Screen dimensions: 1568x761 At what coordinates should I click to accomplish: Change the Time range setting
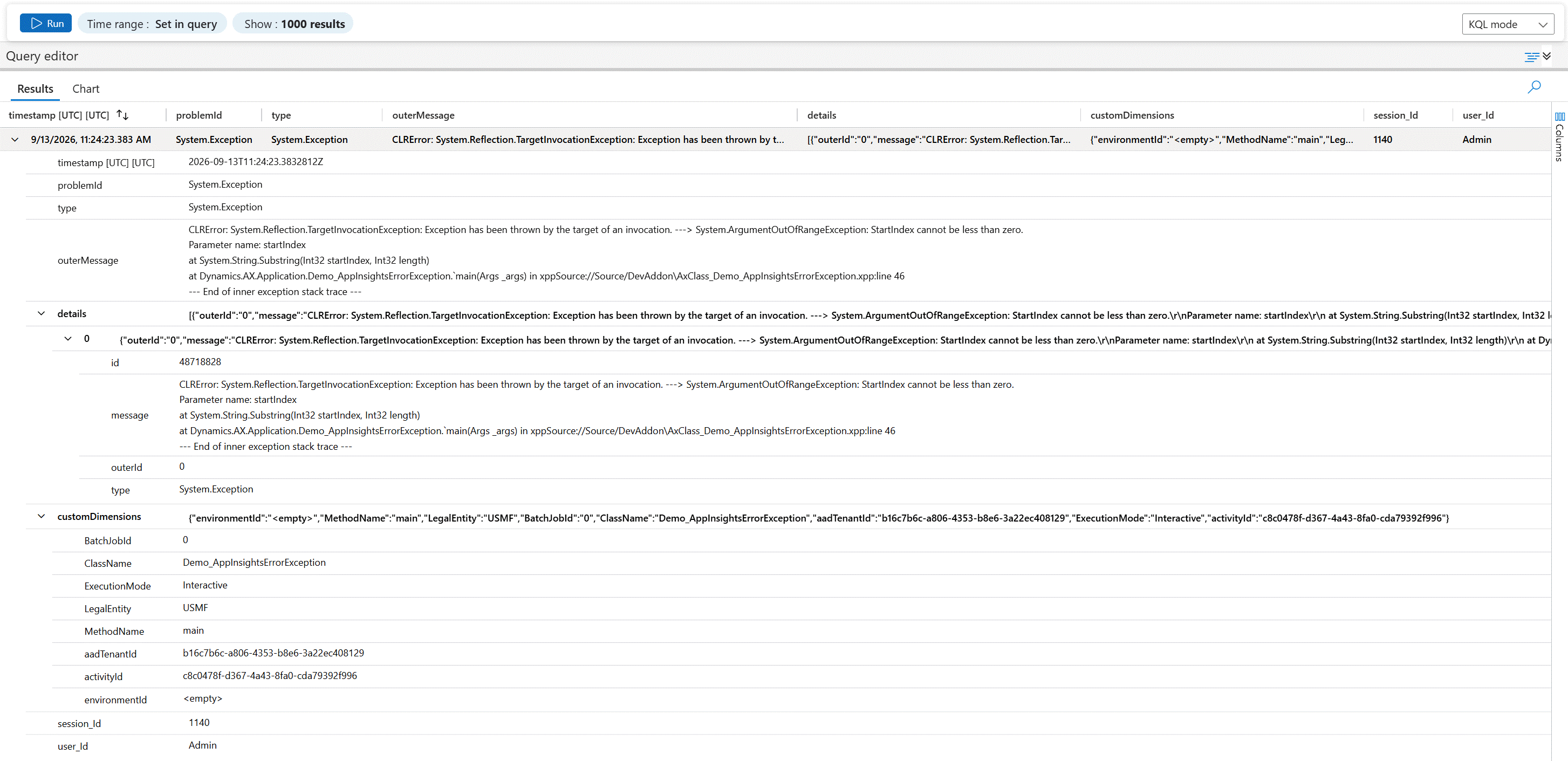click(152, 24)
